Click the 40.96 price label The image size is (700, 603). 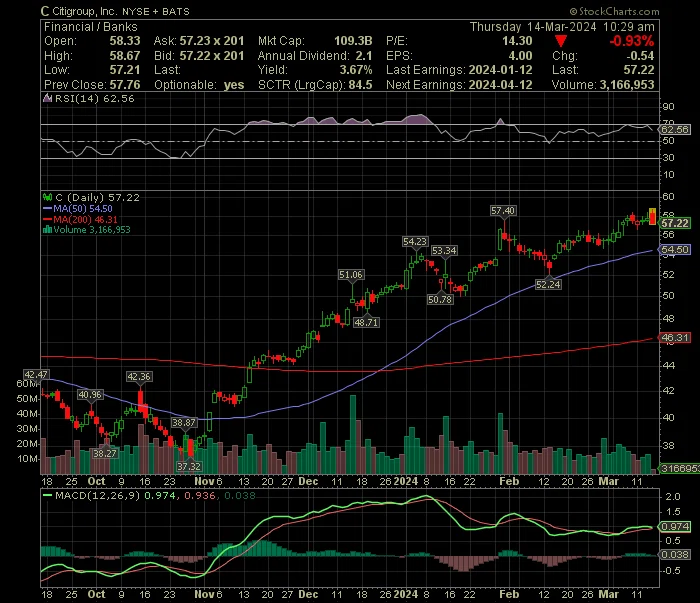click(90, 395)
